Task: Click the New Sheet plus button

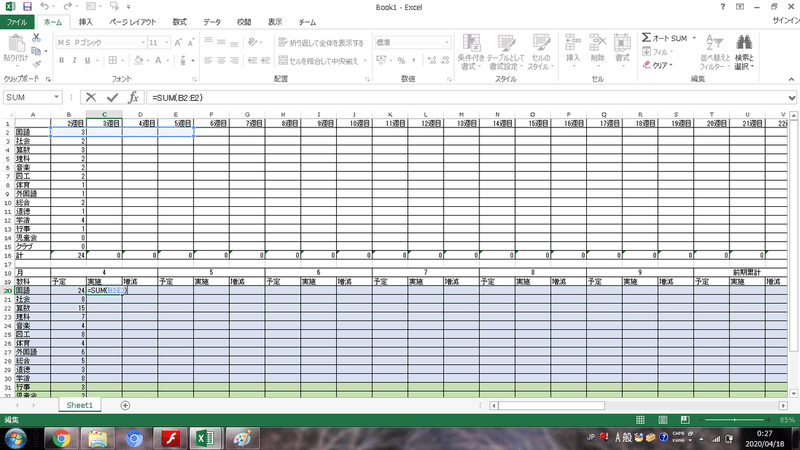Action: pyautogui.click(x=125, y=405)
